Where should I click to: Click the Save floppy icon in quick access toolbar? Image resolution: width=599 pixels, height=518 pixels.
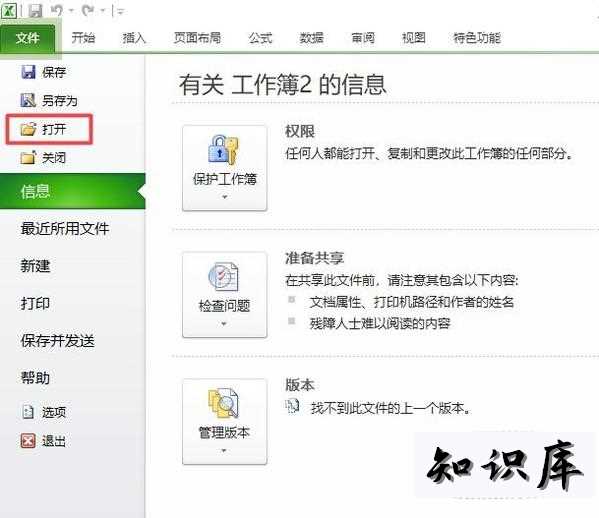point(35,10)
